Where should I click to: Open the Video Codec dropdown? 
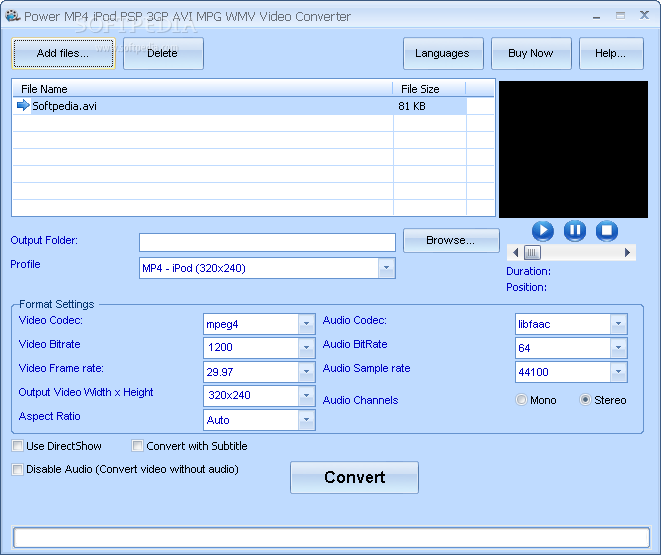pyautogui.click(x=306, y=324)
